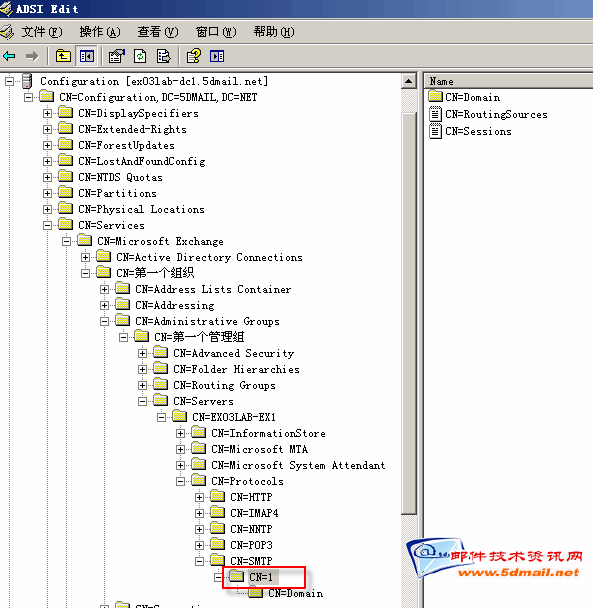Viewport: 593px width, 608px height.
Task: Select CN=IMAP4 tree item
Action: [x=254, y=513]
